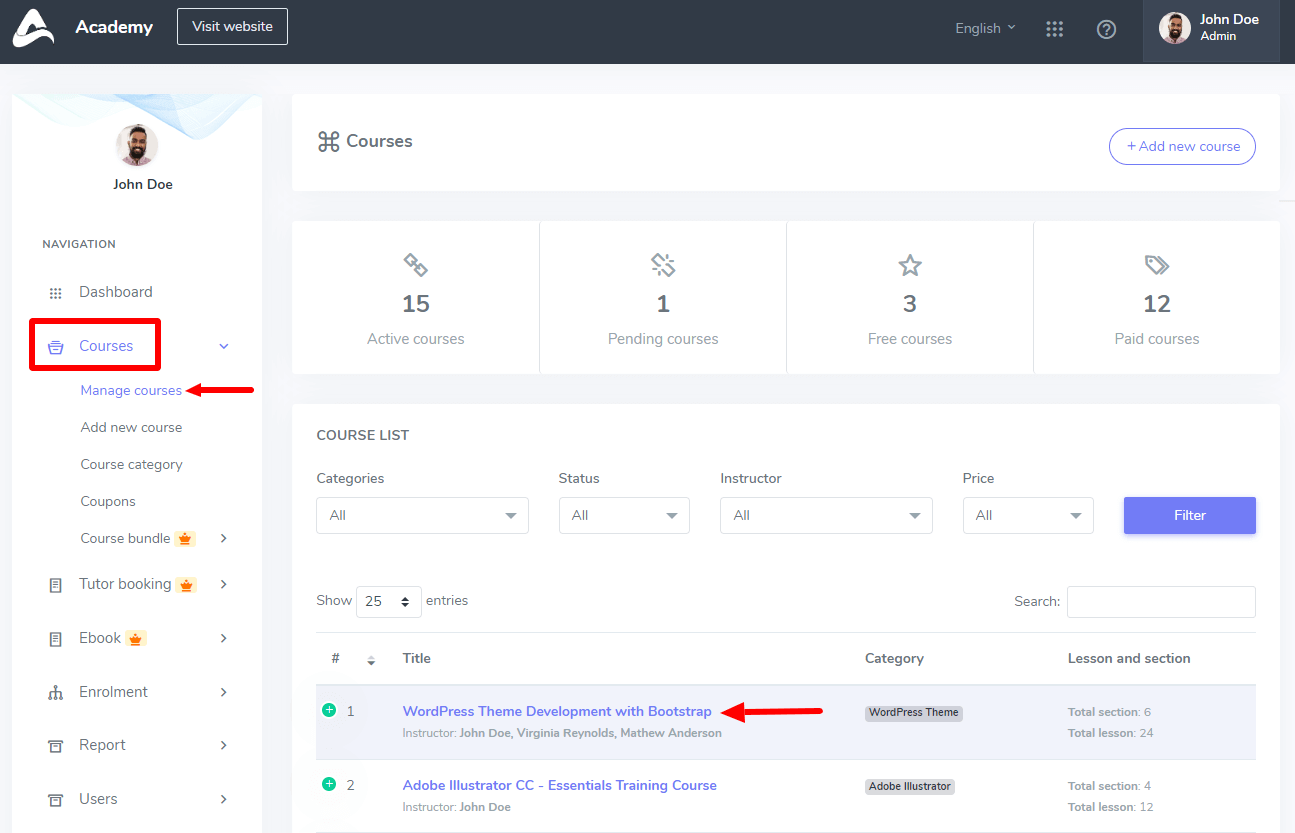Open the English language selector
Viewport: 1295px width, 833px height.
[985, 28]
